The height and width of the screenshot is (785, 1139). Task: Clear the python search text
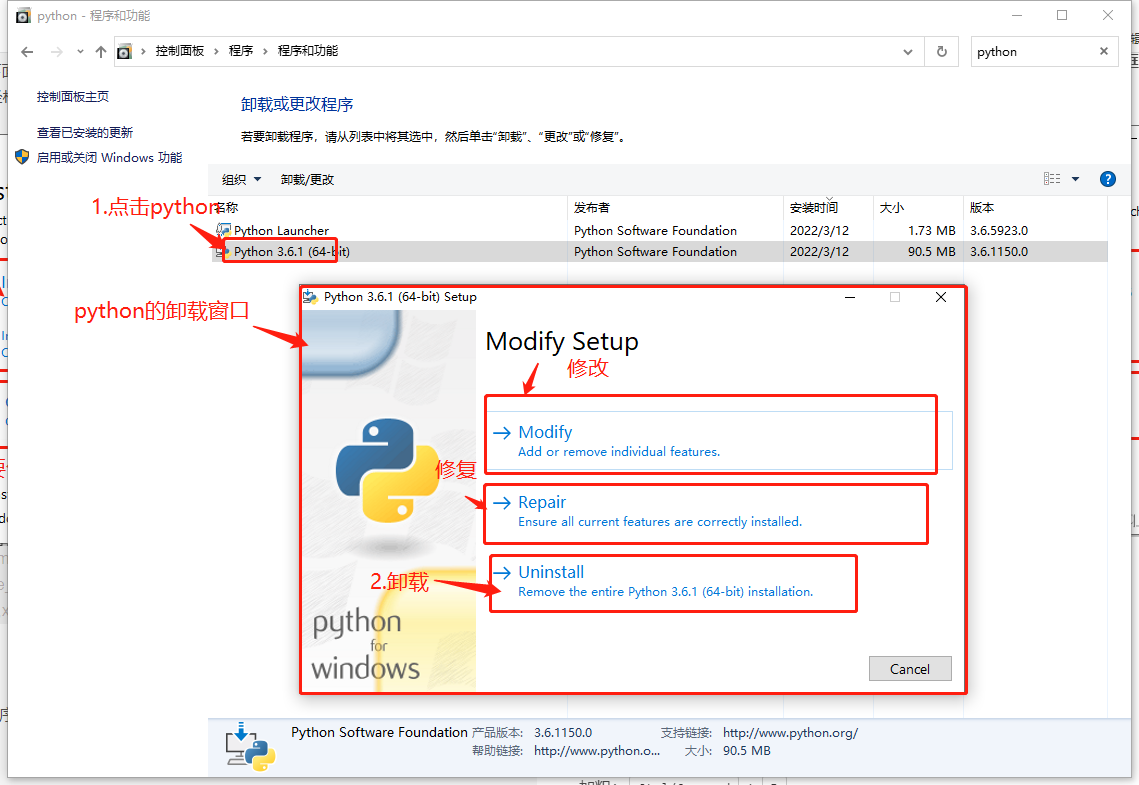[1104, 51]
